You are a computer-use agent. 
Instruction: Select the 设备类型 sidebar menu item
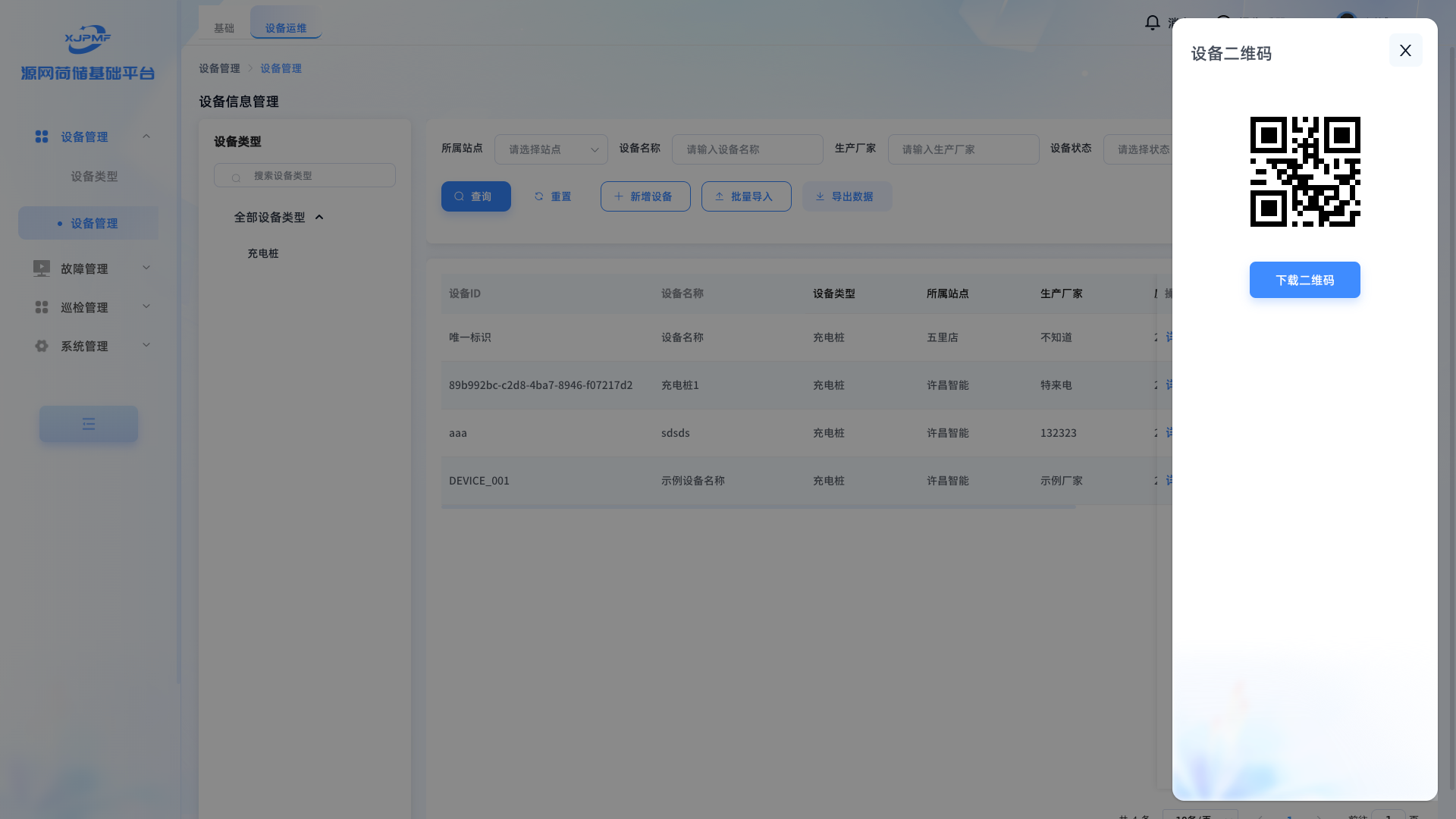tap(94, 176)
